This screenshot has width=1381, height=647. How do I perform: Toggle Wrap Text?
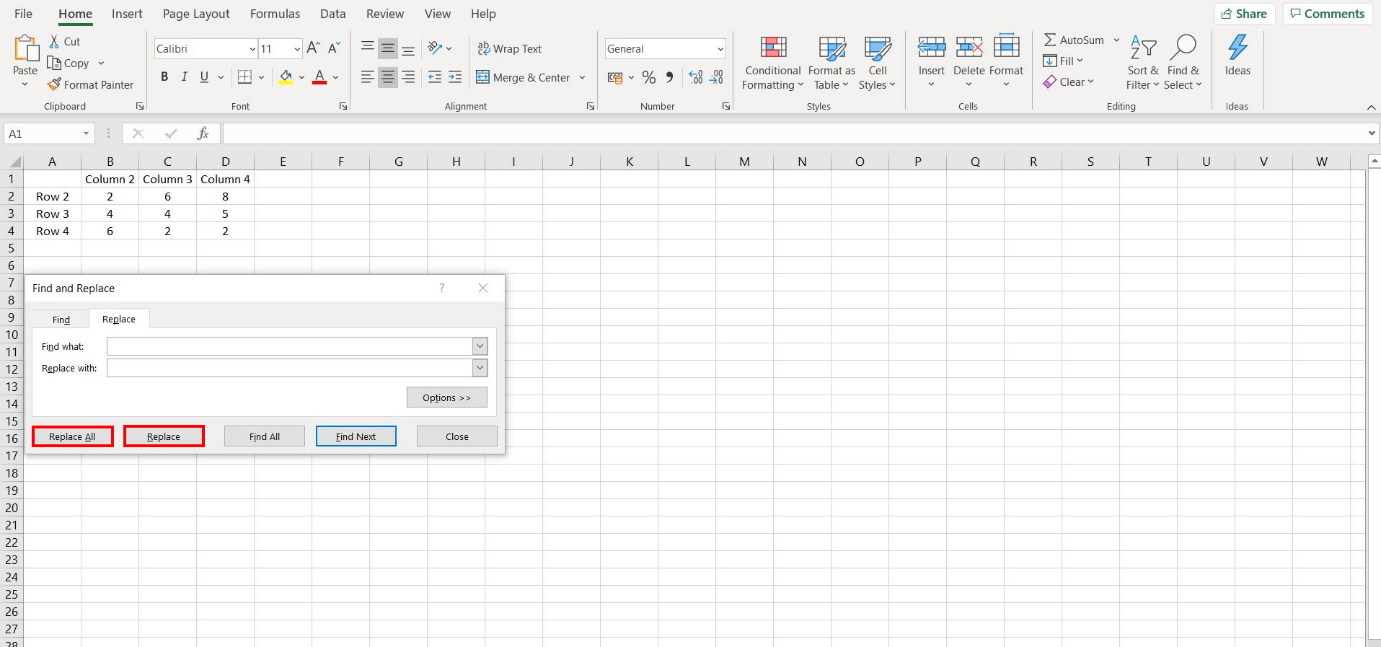coord(509,49)
